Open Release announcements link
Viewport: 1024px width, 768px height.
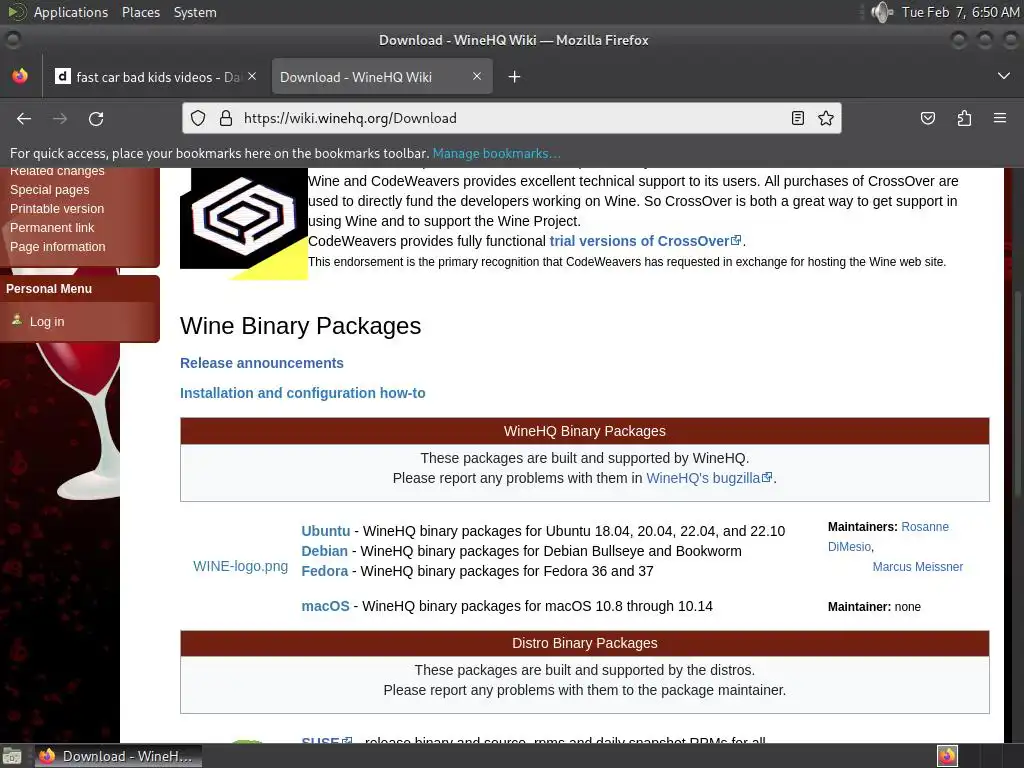click(262, 363)
